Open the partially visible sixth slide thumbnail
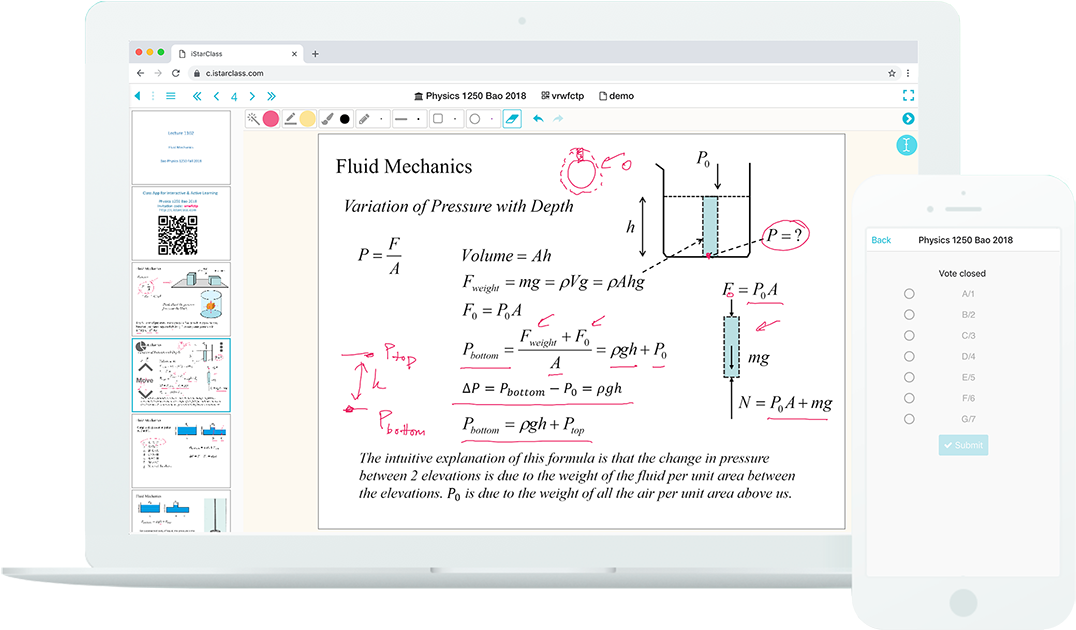The image size is (1076, 630). coord(181,511)
